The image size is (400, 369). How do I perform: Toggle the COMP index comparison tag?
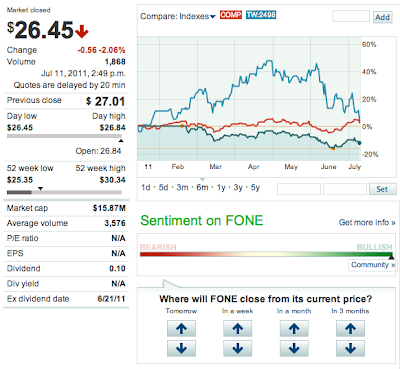[x=231, y=15]
